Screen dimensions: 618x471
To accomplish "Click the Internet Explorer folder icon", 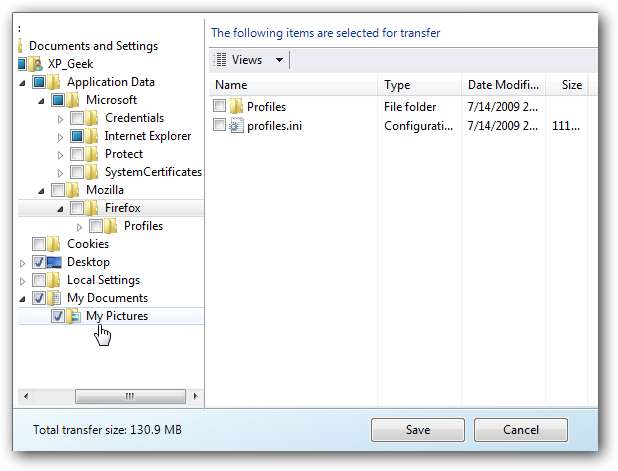I will pyautogui.click(x=91, y=136).
